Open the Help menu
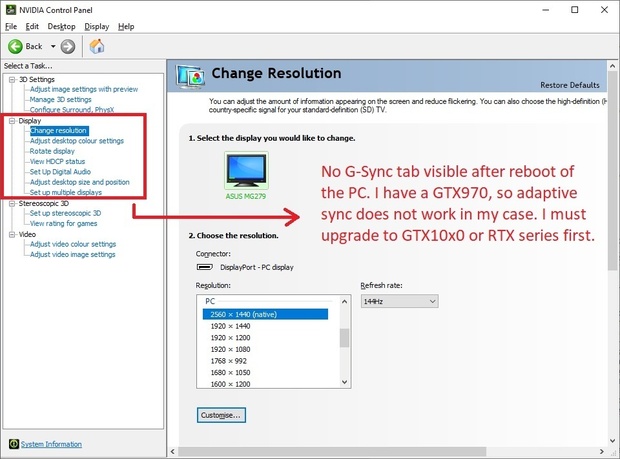Image resolution: width=620 pixels, height=459 pixels. (126, 26)
